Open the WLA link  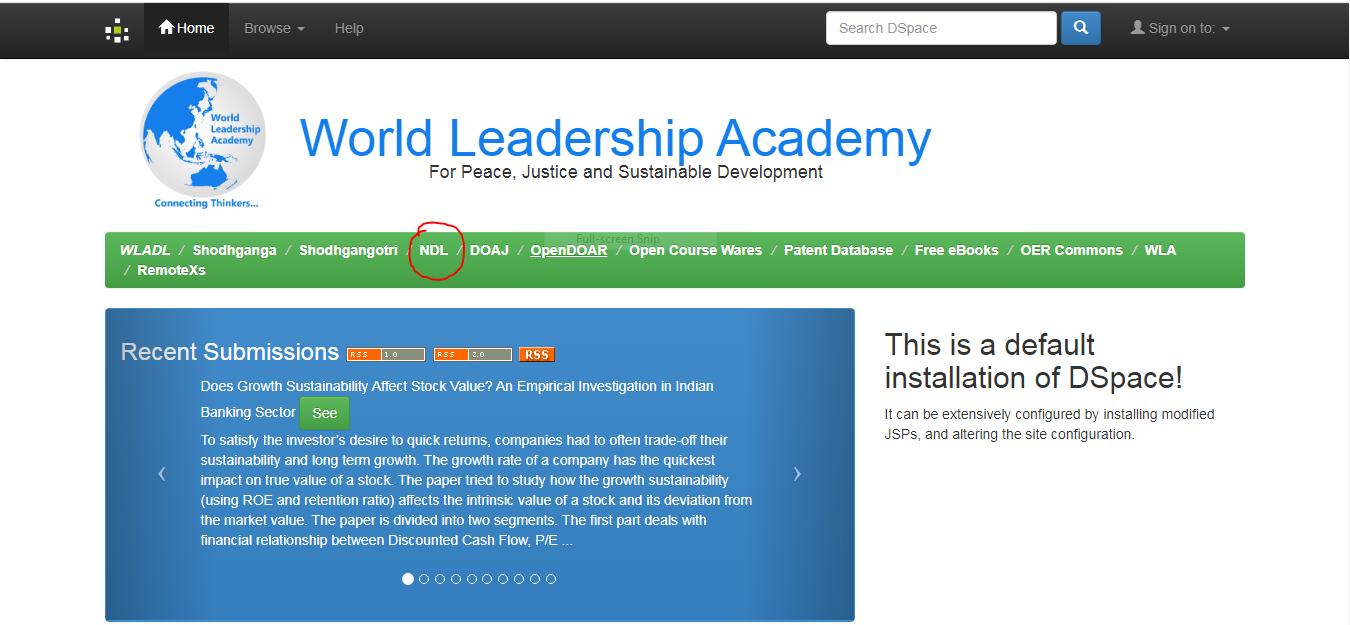tap(1160, 250)
